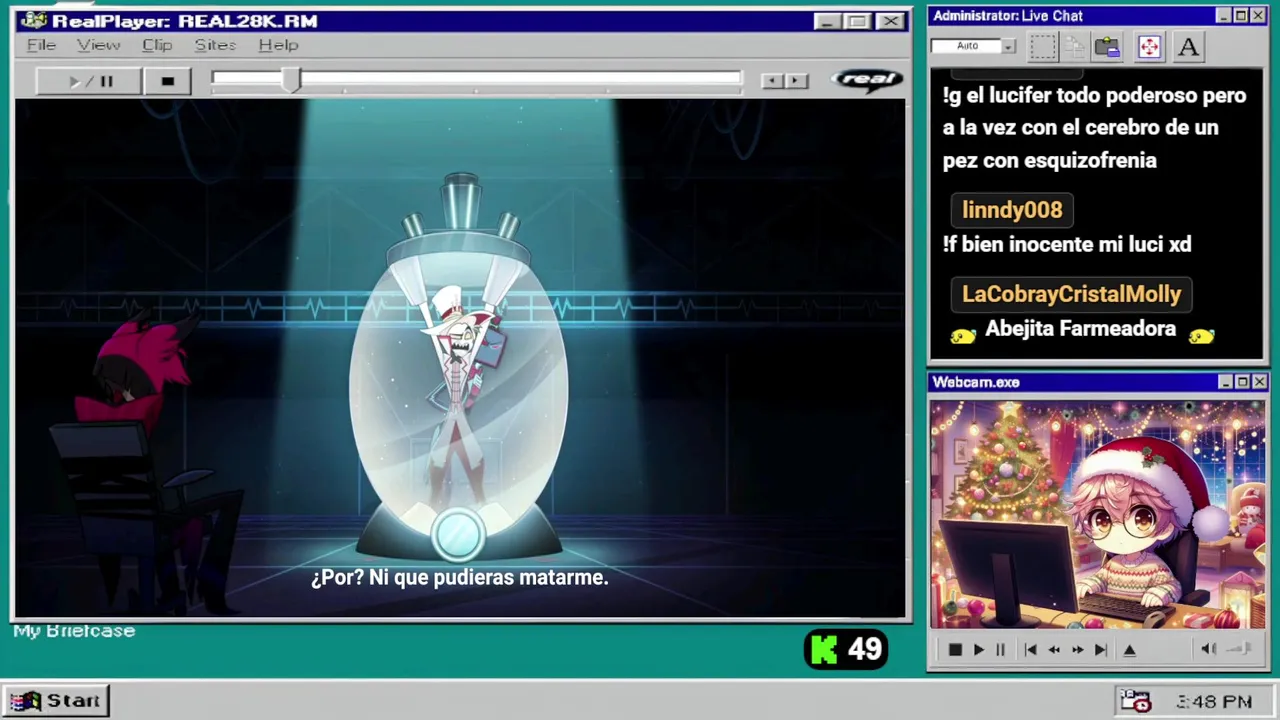Image resolution: width=1280 pixels, height=720 pixels.
Task: Close the Live Chat window
Action: [x=1259, y=16]
